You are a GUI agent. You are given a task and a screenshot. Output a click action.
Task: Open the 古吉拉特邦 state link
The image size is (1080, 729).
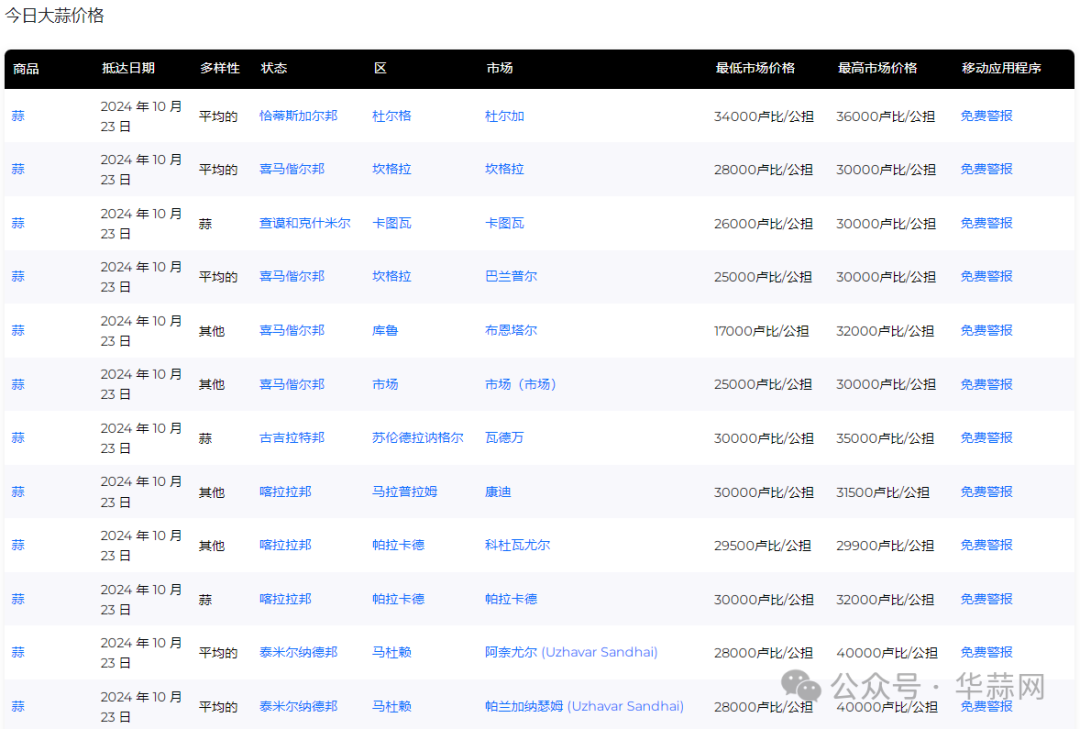(x=291, y=438)
